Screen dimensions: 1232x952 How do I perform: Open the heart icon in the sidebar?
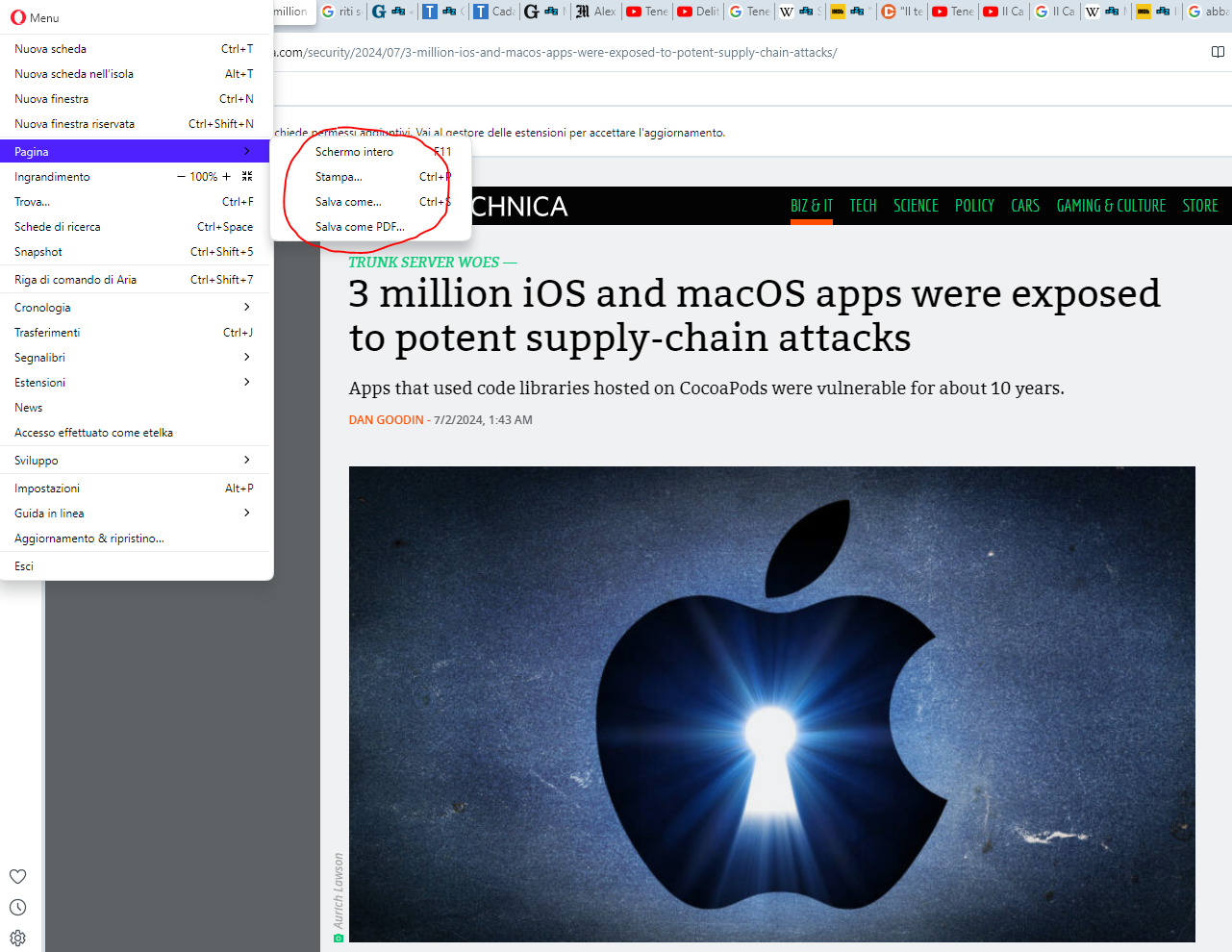pyautogui.click(x=17, y=876)
